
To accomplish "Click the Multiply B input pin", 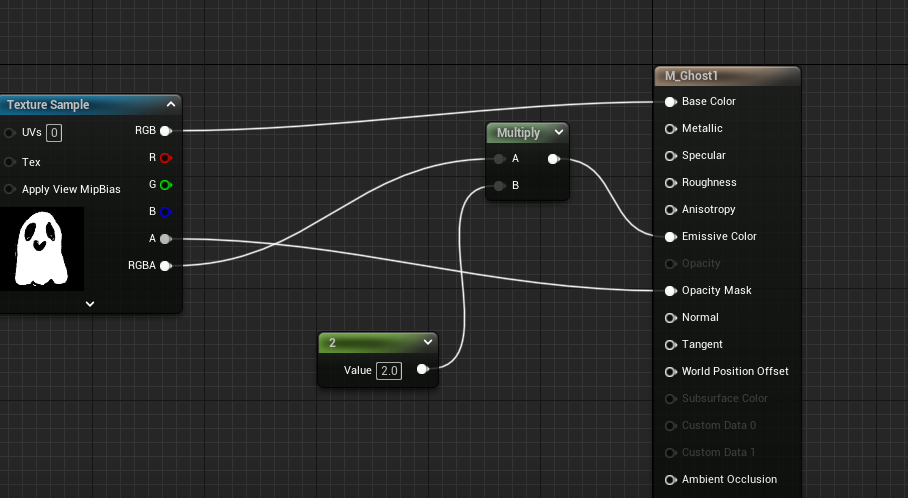I will (499, 186).
